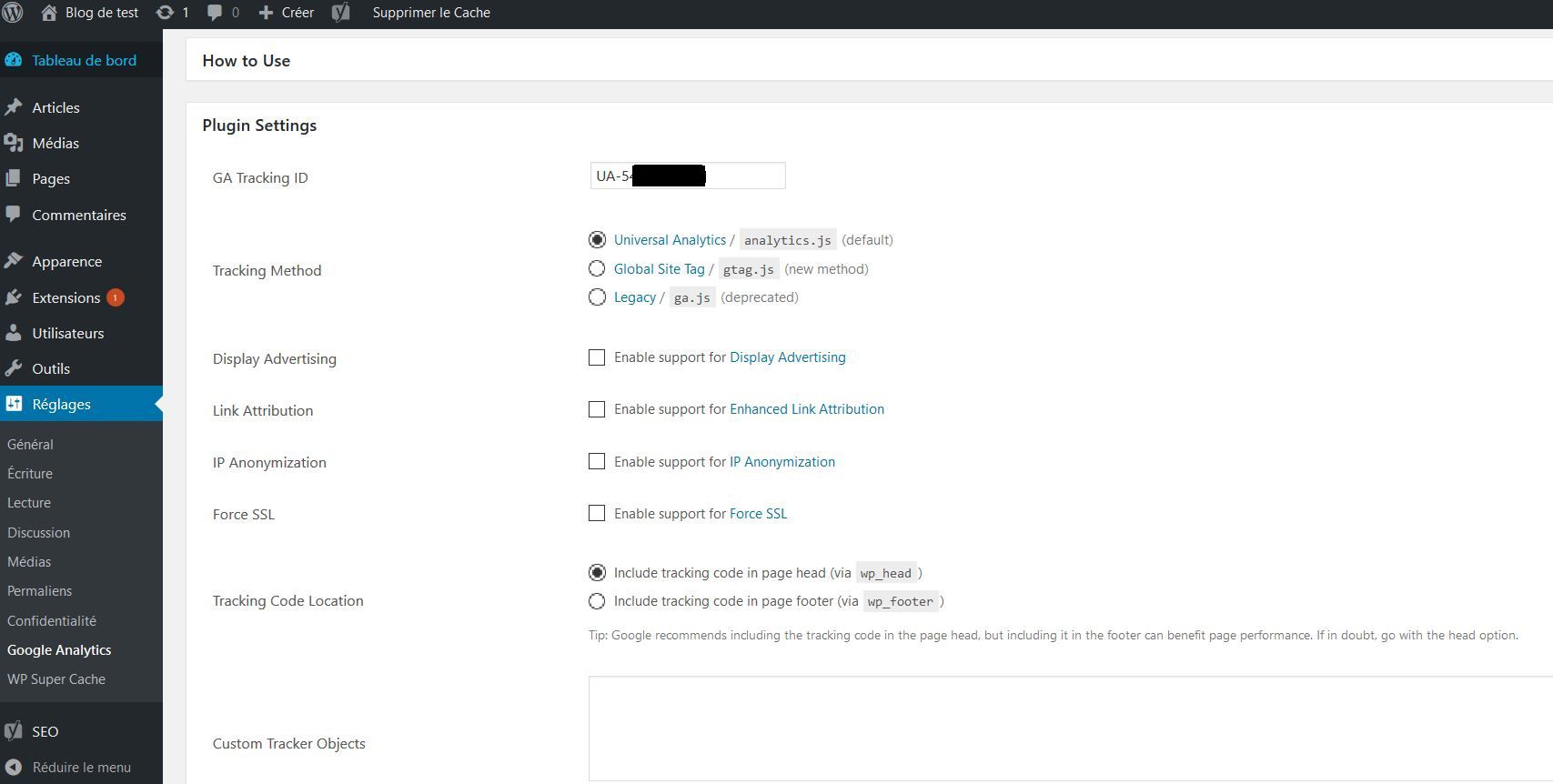This screenshot has height=784, width=1553.
Task: Open the Écriture settings page
Action: [30, 473]
